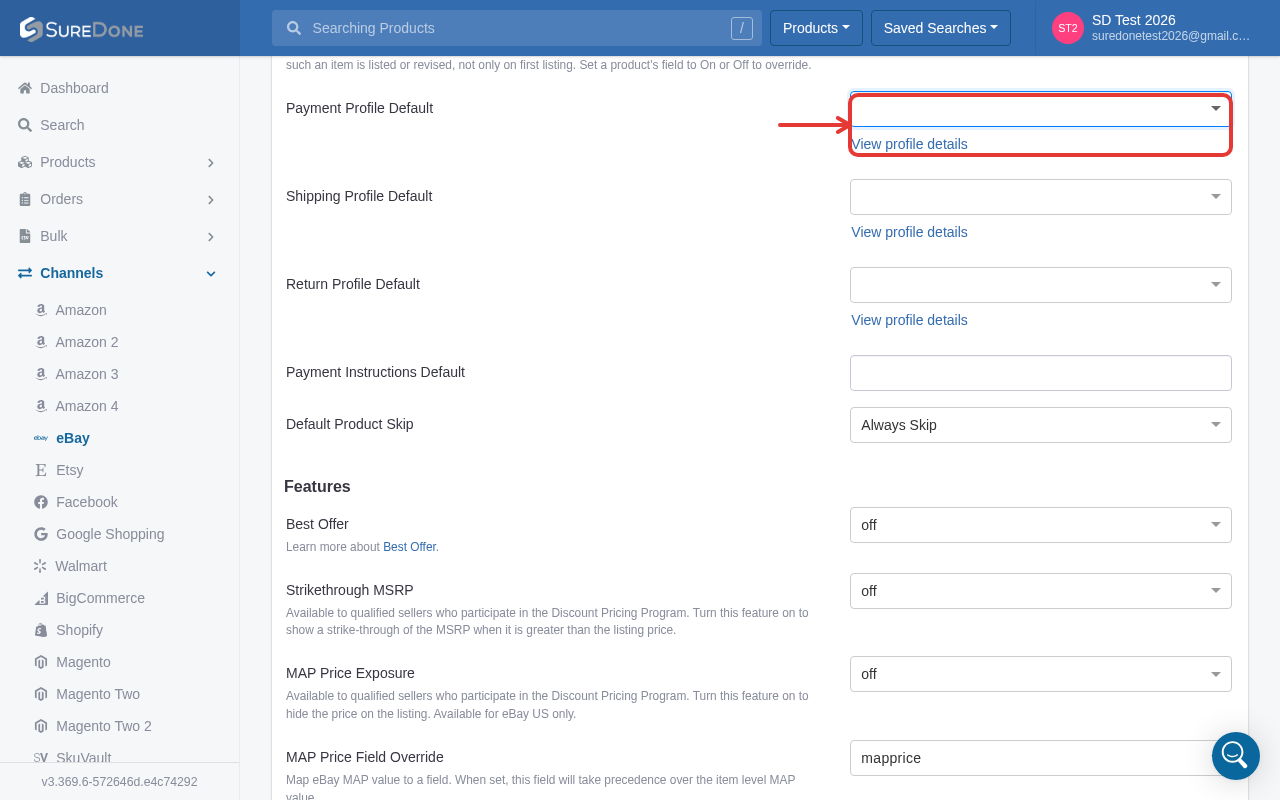Click the ST2 user avatar
This screenshot has height=800, width=1280.
coord(1068,28)
